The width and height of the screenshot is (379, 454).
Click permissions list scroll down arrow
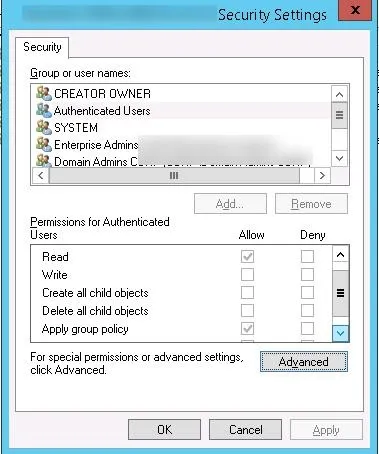point(340,333)
